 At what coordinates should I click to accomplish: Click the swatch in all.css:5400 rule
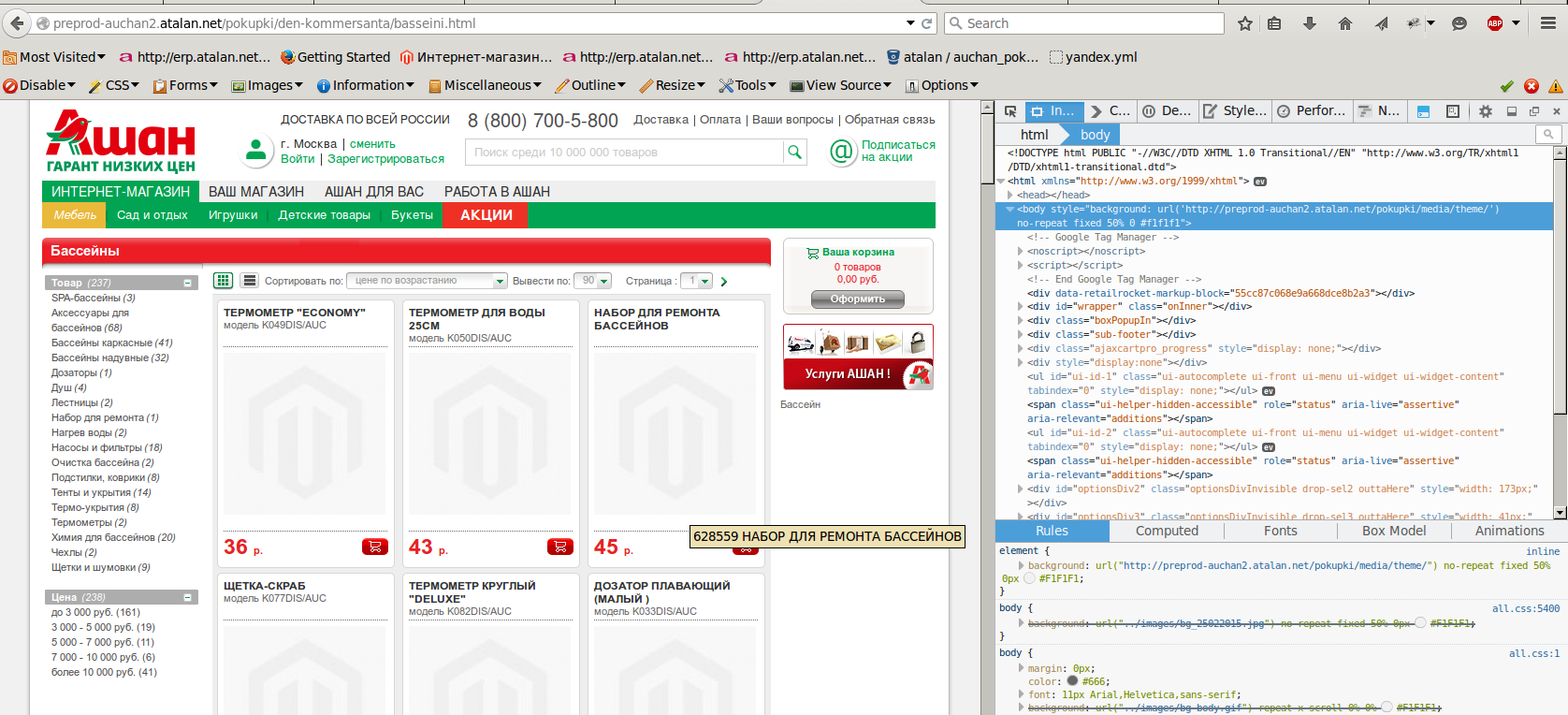point(1420,623)
